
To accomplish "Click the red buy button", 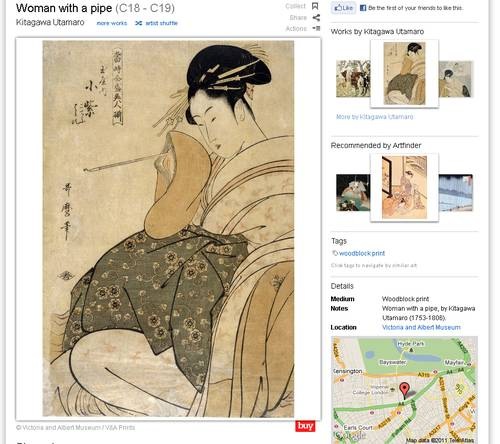I will point(305,426).
